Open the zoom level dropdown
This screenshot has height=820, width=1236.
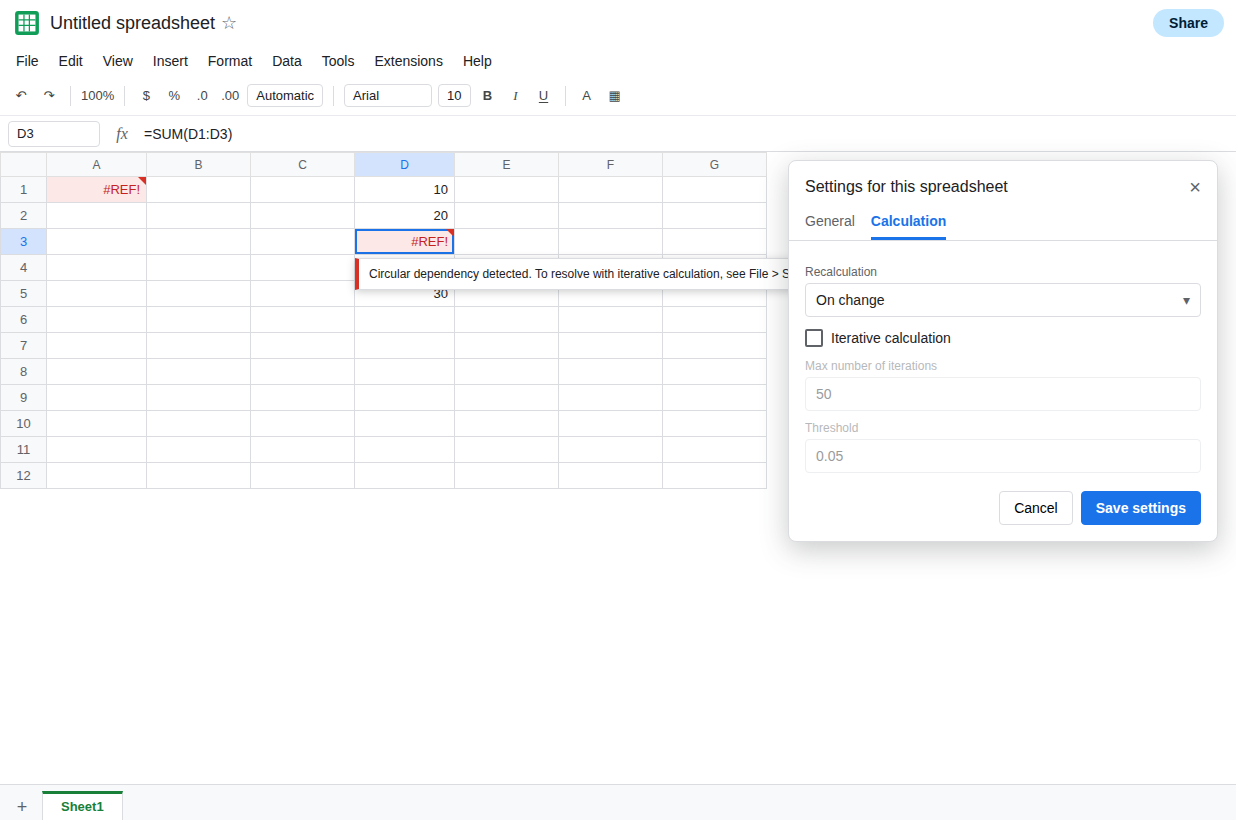click(x=98, y=96)
